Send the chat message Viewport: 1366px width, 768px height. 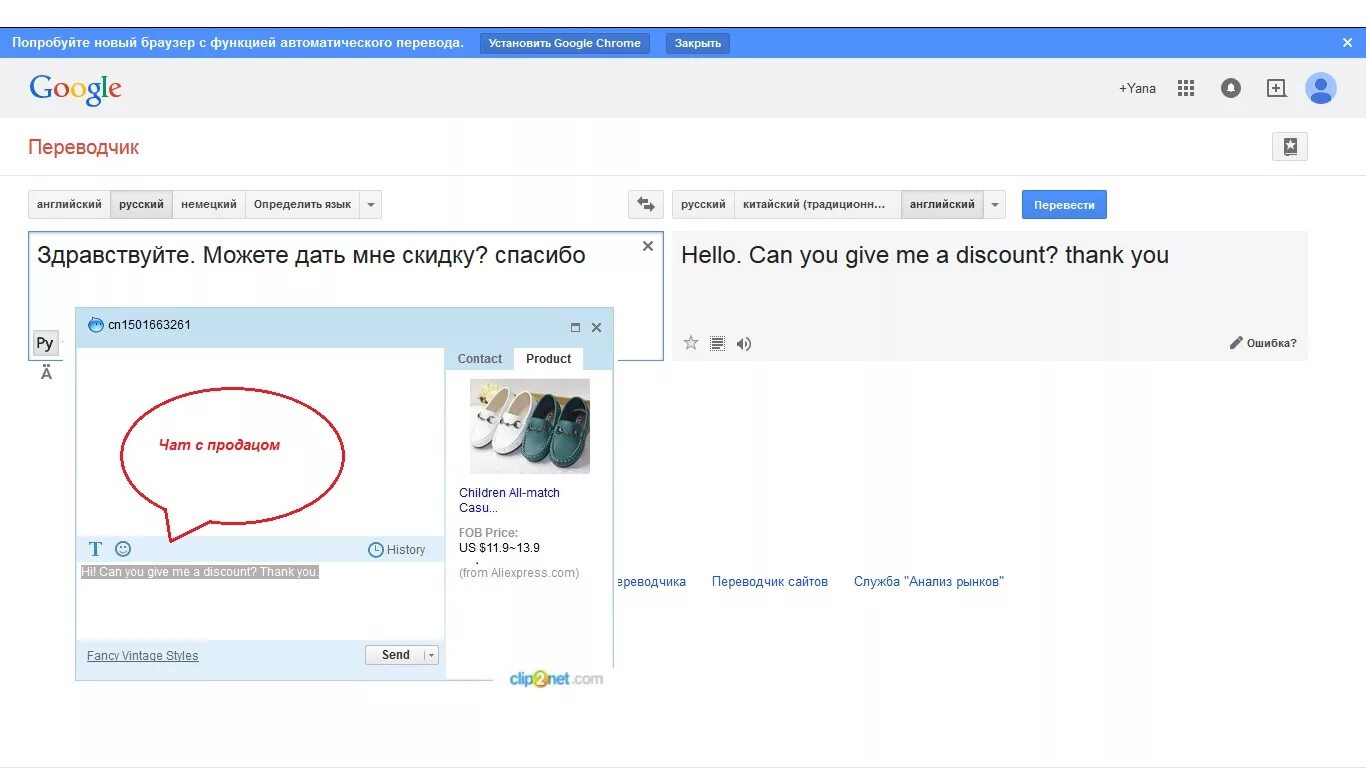click(x=395, y=655)
